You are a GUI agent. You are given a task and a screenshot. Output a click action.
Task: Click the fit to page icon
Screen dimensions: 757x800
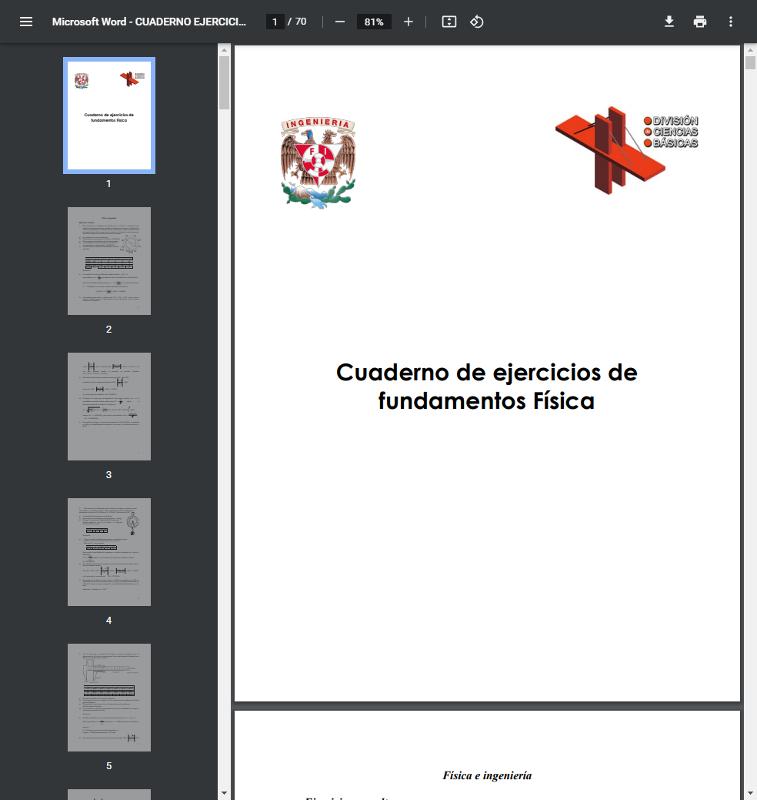coord(449,22)
